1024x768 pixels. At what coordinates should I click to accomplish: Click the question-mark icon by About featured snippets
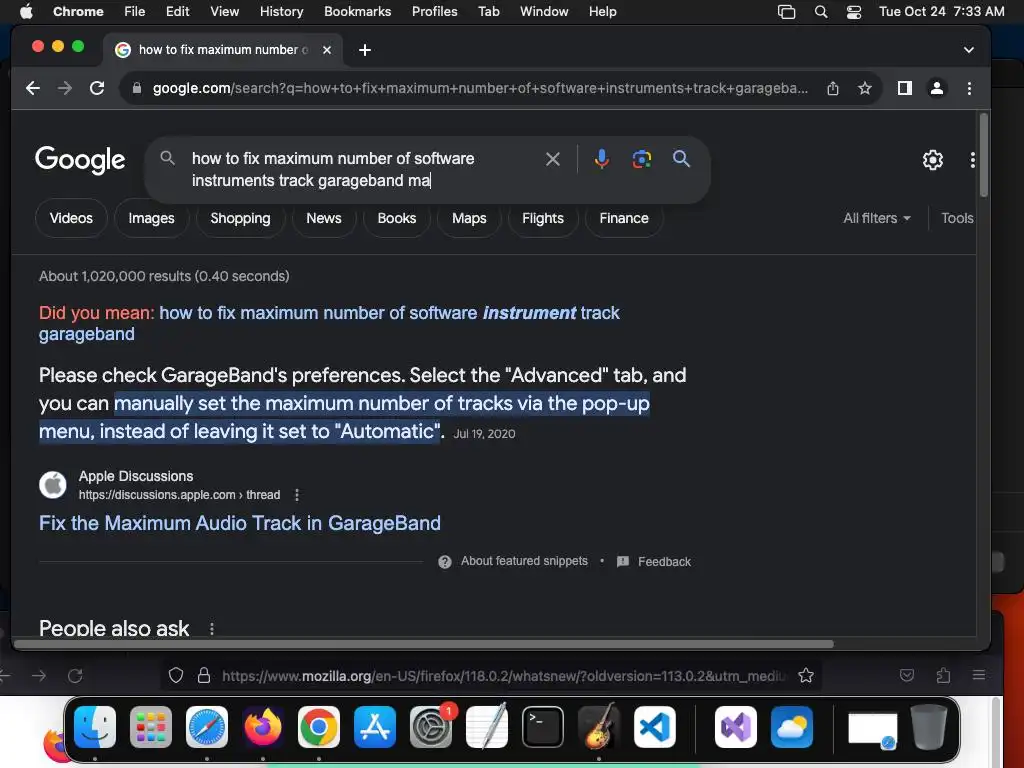pos(445,562)
